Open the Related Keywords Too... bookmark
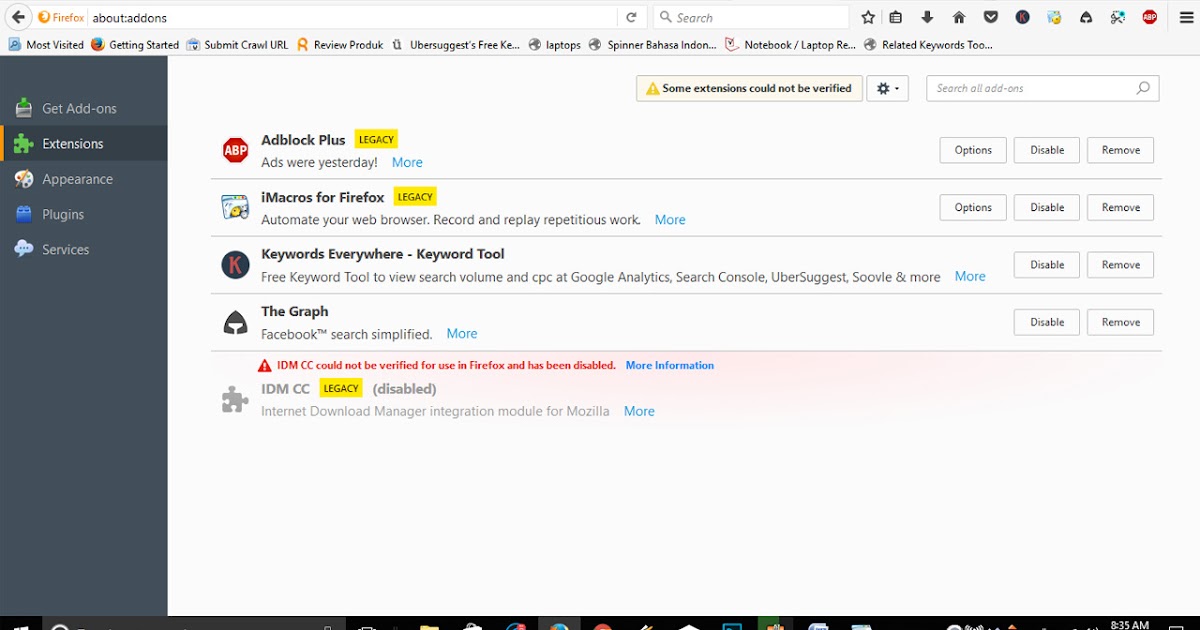The width and height of the screenshot is (1200, 630). 929,45
